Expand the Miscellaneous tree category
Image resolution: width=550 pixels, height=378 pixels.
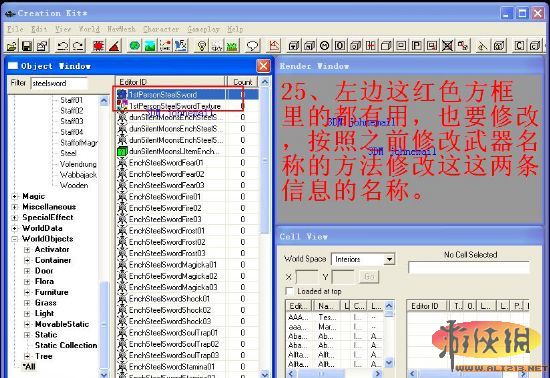pyautogui.click(x=15, y=207)
